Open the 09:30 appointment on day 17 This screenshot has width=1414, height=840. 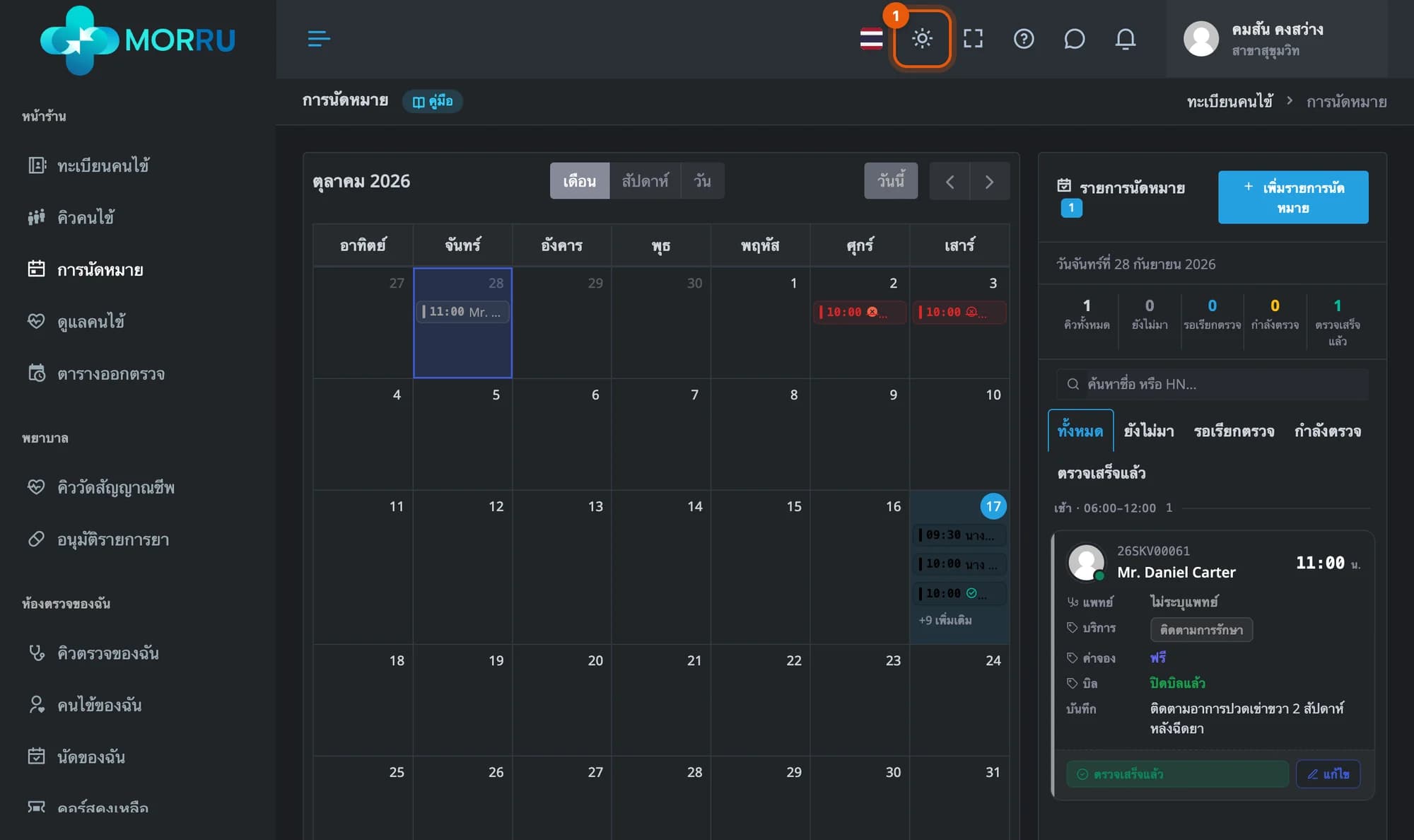point(959,535)
